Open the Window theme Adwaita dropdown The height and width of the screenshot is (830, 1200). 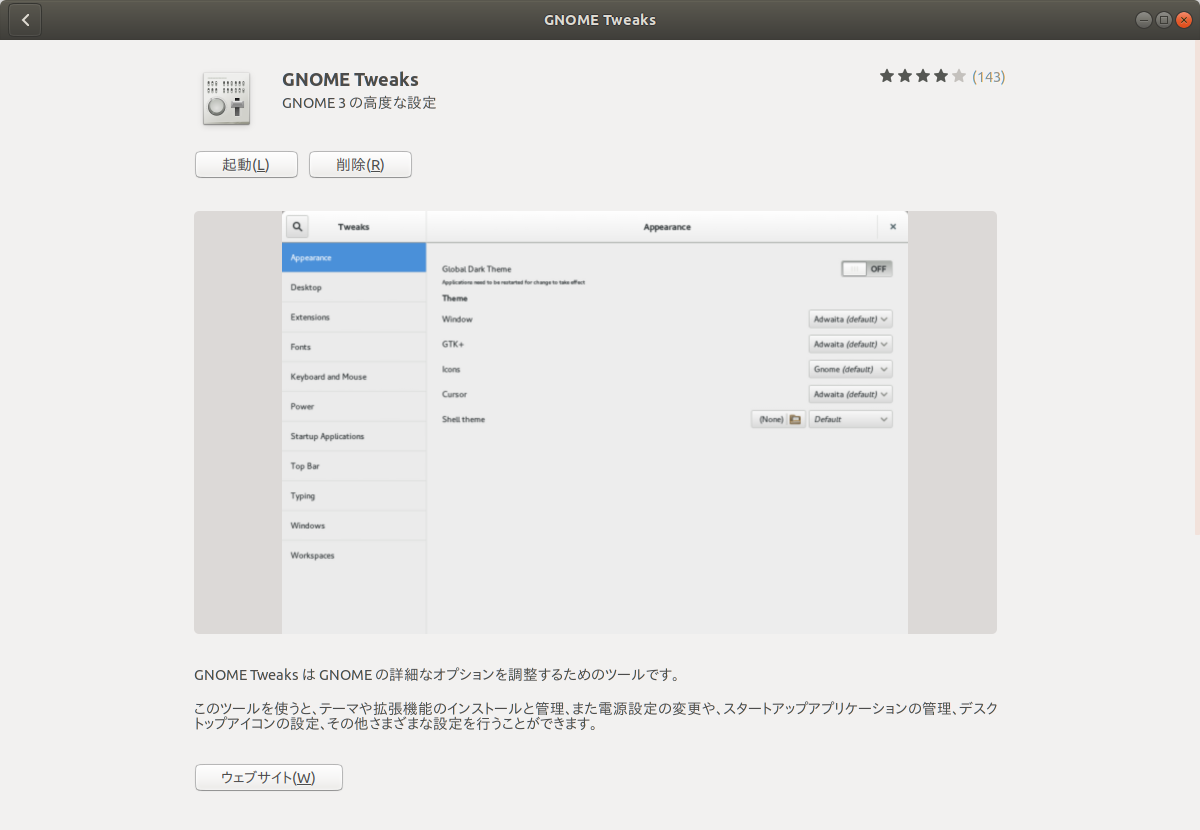click(x=850, y=318)
